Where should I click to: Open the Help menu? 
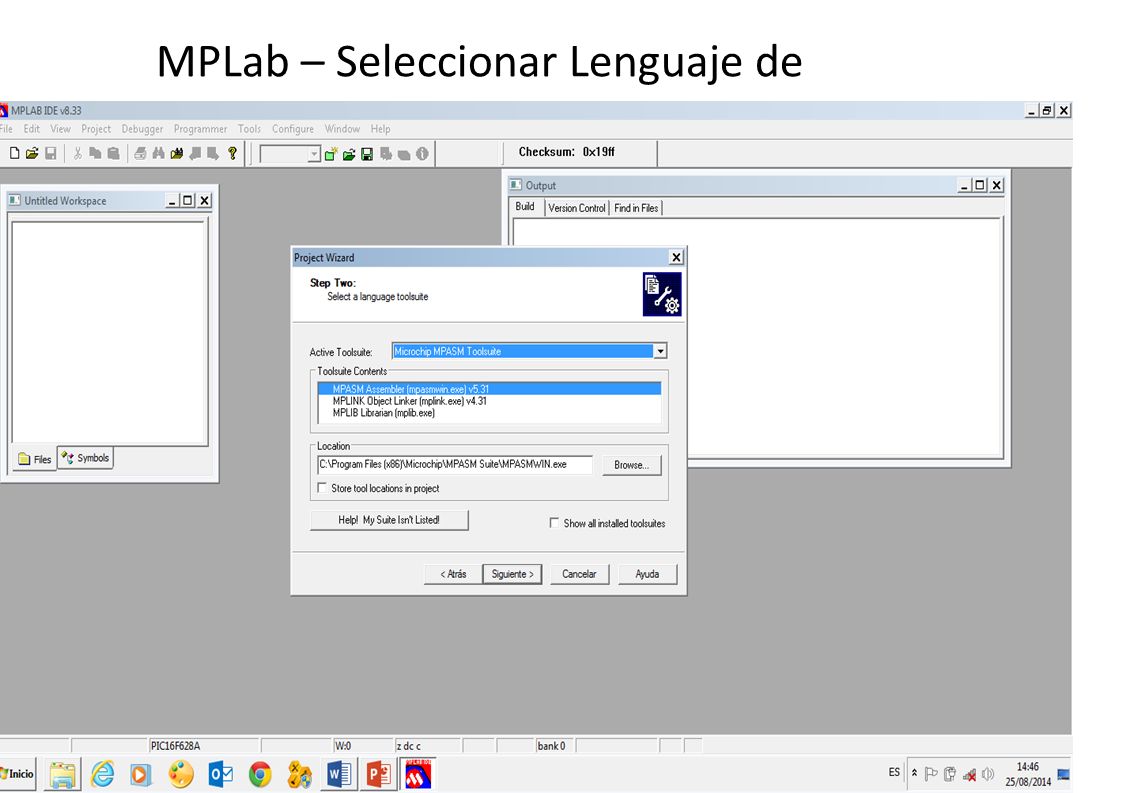[x=380, y=129]
